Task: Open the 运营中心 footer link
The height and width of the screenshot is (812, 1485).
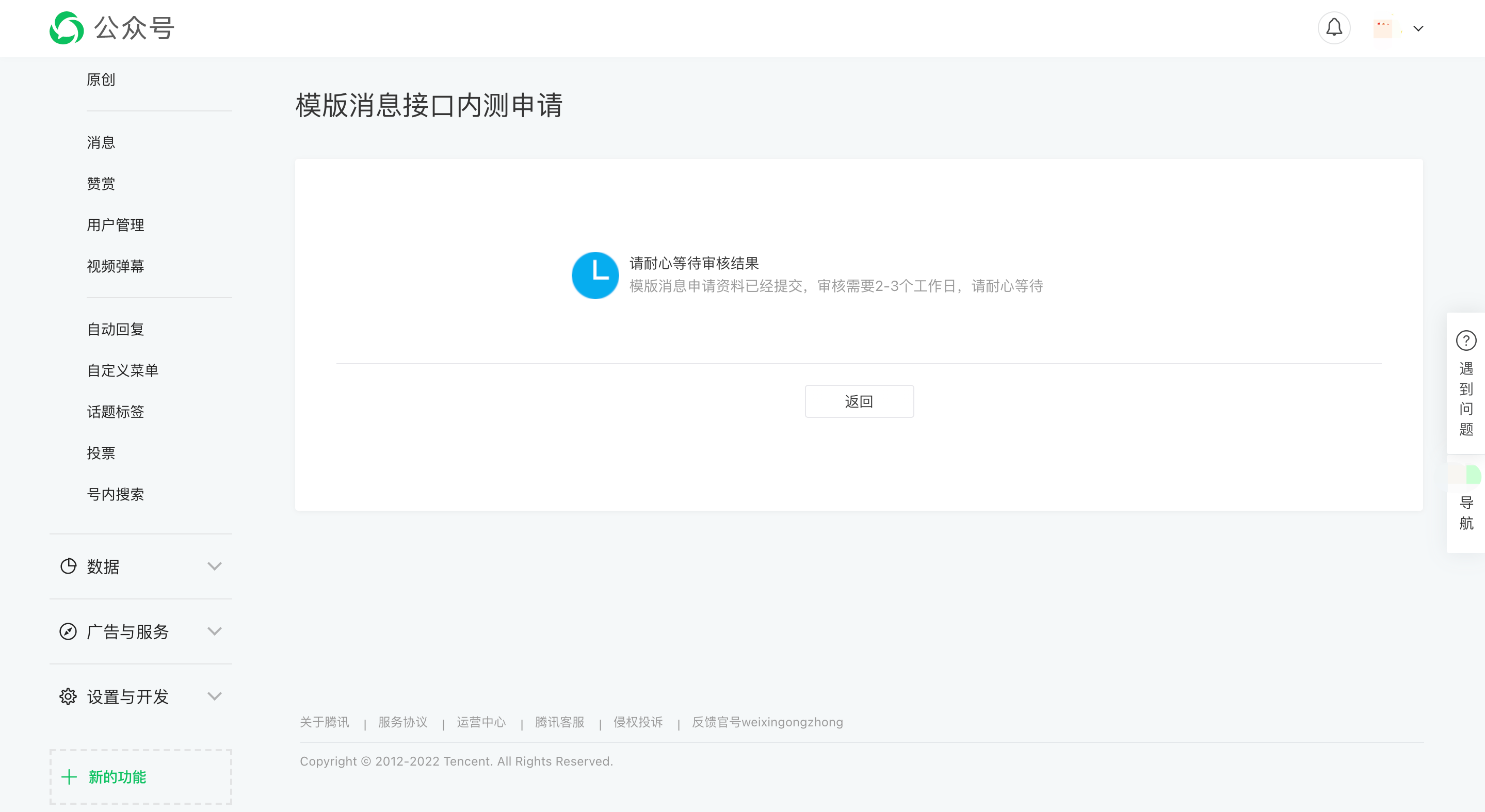Action: click(x=481, y=722)
